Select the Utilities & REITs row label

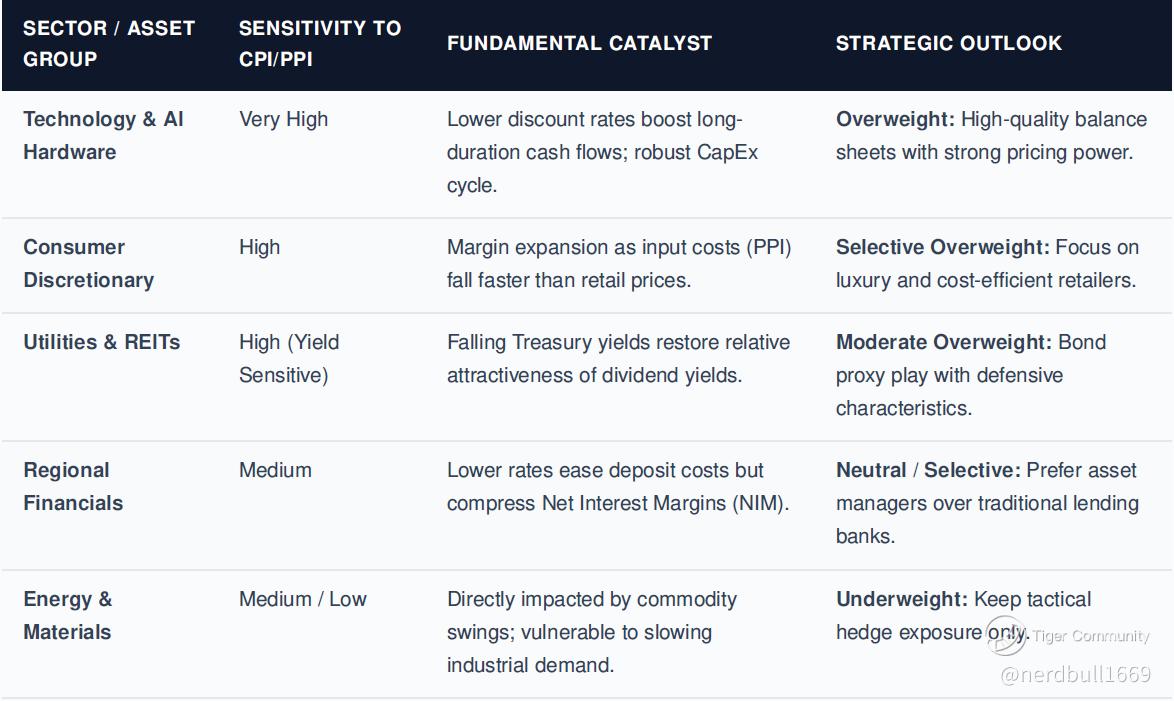pos(102,342)
